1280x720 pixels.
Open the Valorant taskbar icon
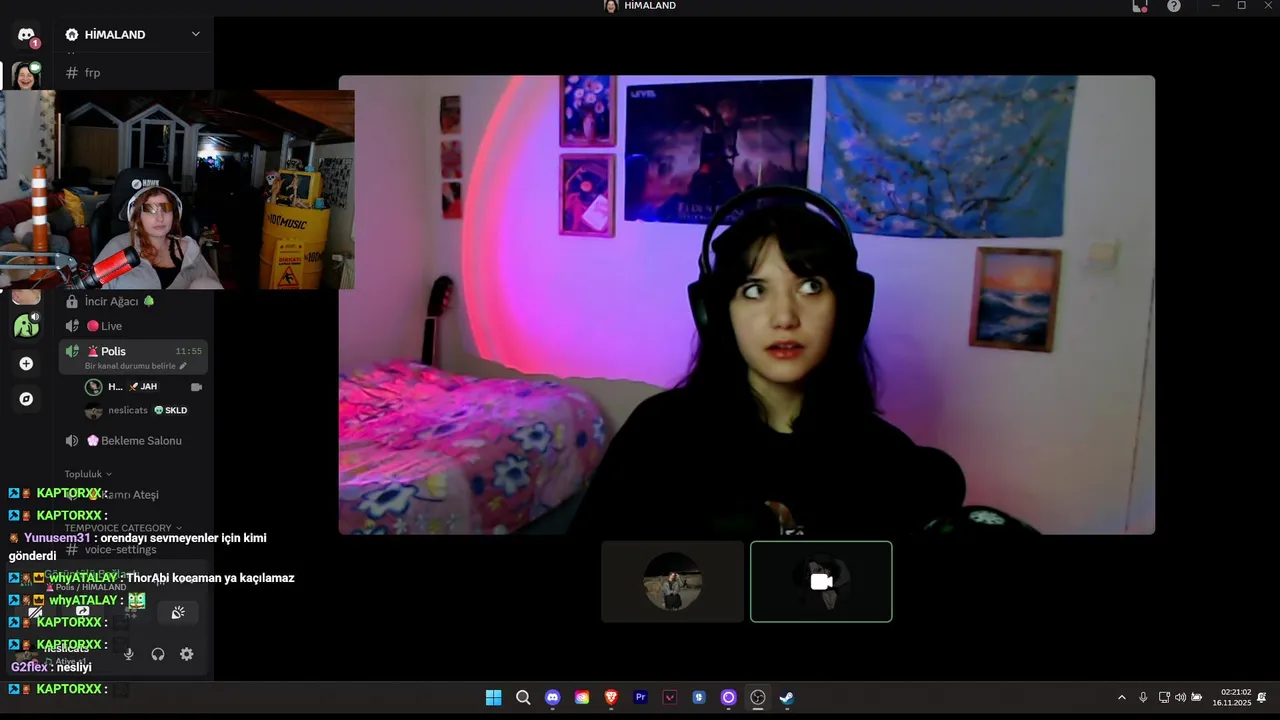(670, 698)
